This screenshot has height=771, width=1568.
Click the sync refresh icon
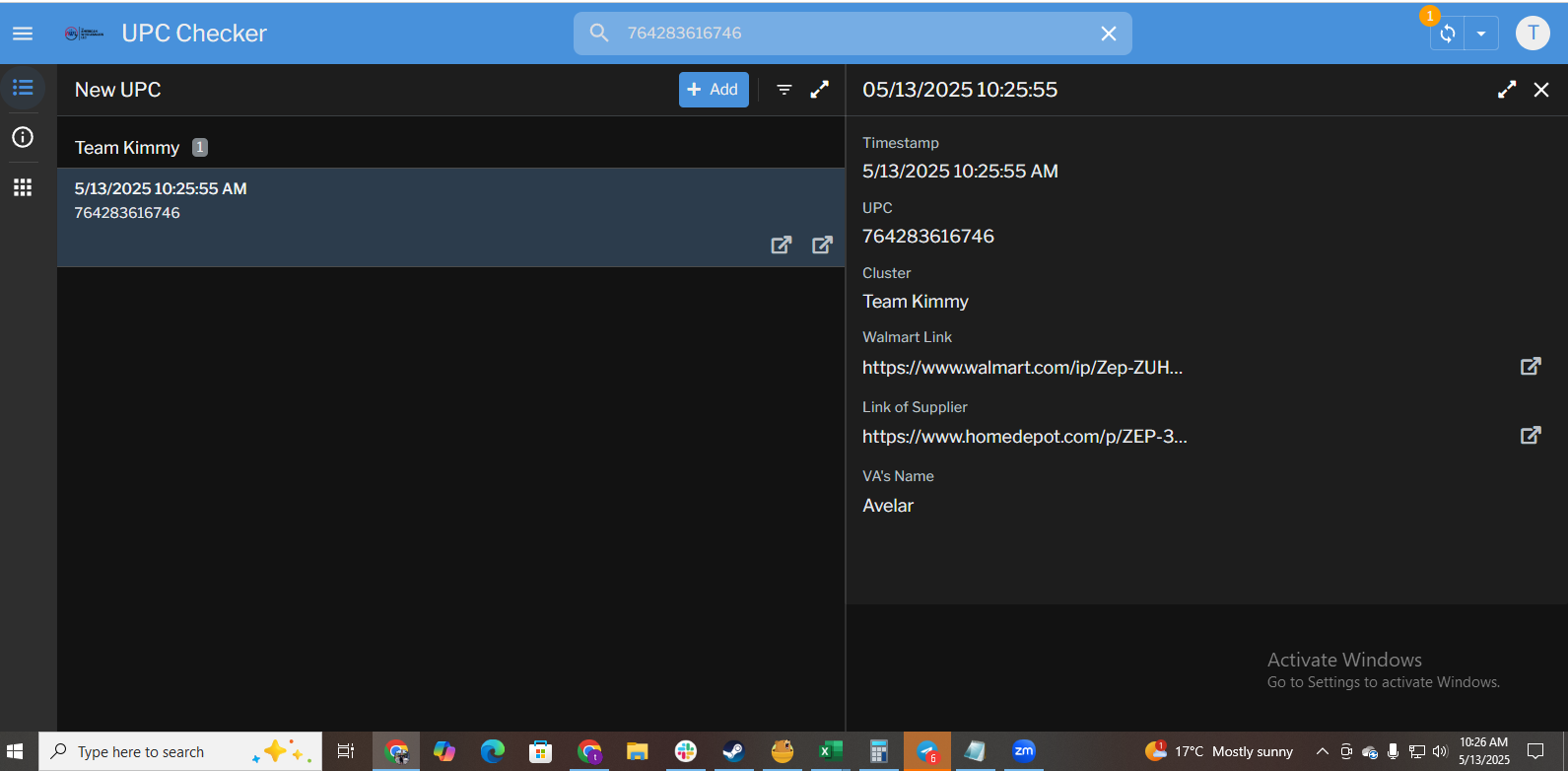pos(1447,34)
